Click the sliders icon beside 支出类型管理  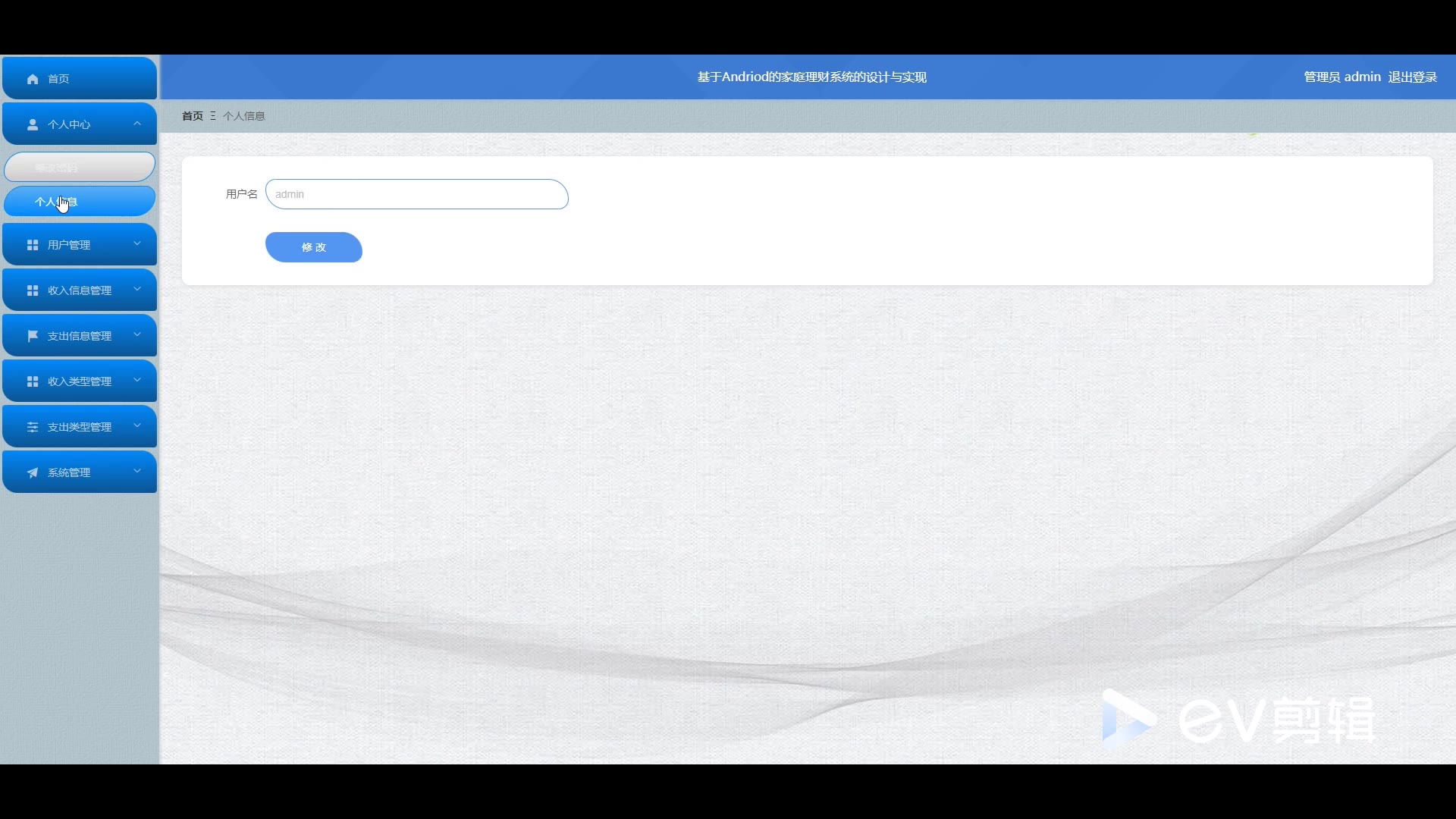[x=33, y=427]
